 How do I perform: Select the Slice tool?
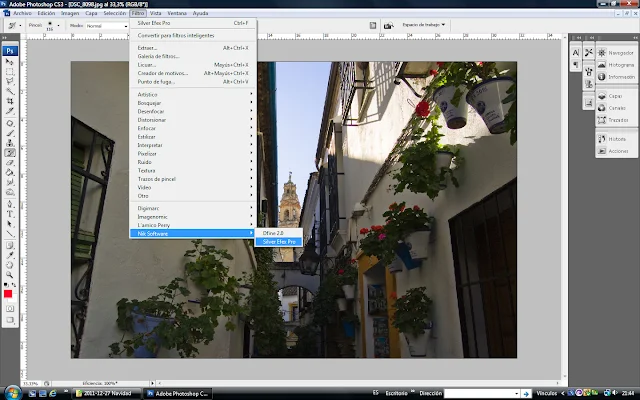point(10,111)
